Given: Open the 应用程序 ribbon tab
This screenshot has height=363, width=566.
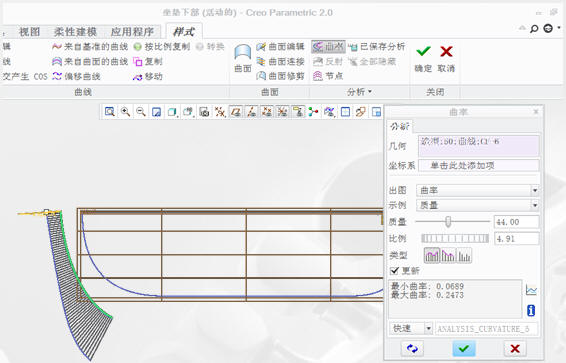Looking at the screenshot, I should click(x=132, y=32).
